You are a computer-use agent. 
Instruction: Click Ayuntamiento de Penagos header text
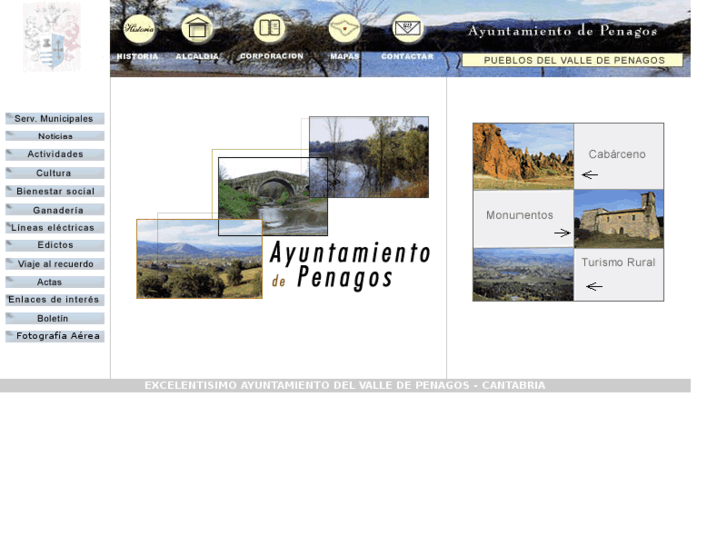[562, 31]
